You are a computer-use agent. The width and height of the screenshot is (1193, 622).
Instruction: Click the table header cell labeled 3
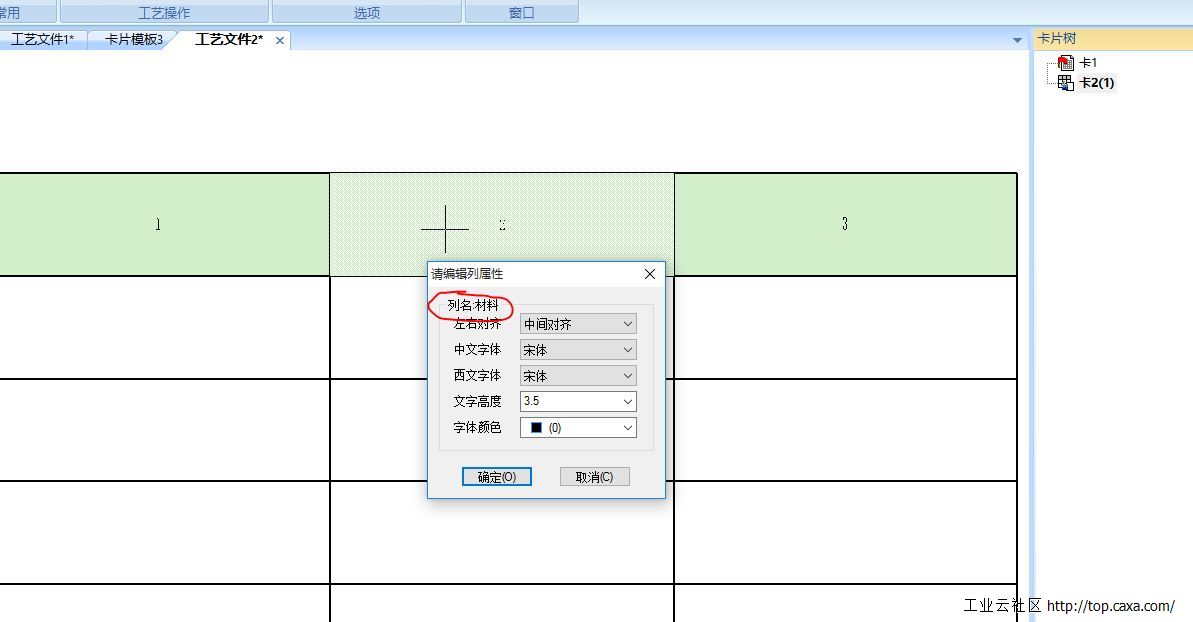pyautogui.click(x=845, y=224)
